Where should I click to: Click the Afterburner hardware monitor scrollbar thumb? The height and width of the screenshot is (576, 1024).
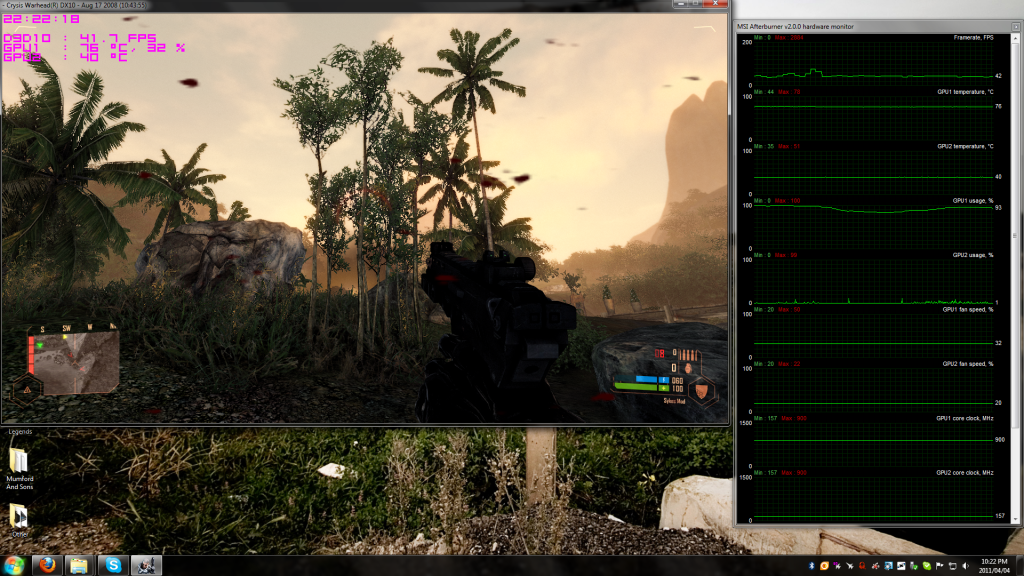point(1016,235)
